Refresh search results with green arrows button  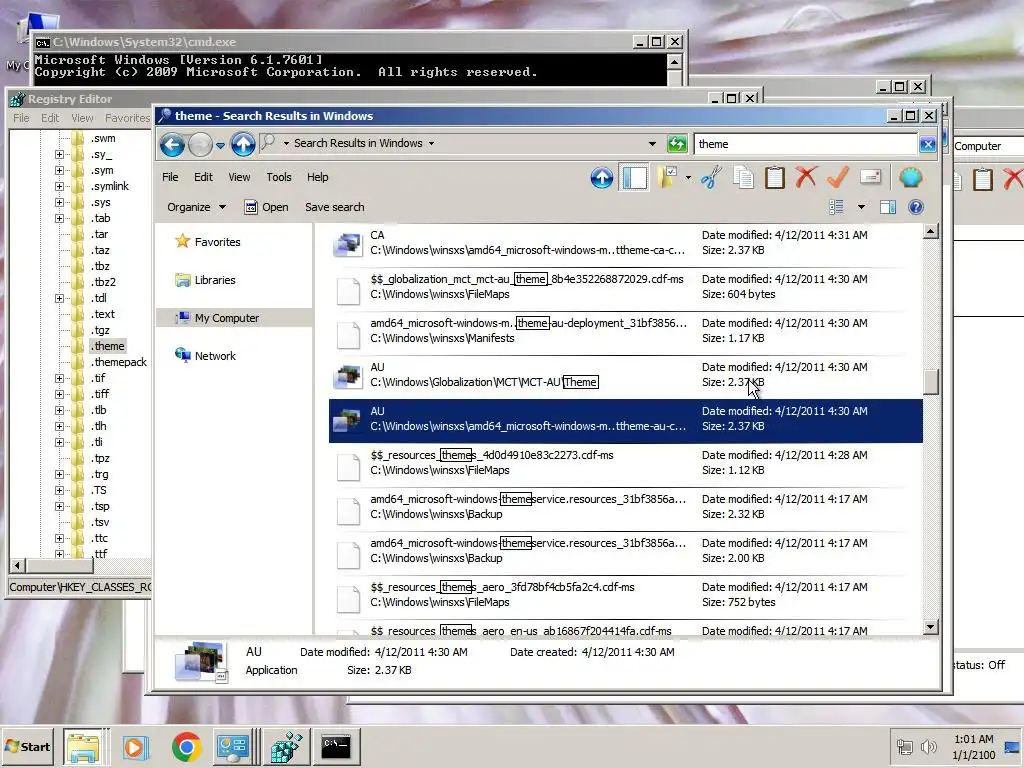click(677, 144)
